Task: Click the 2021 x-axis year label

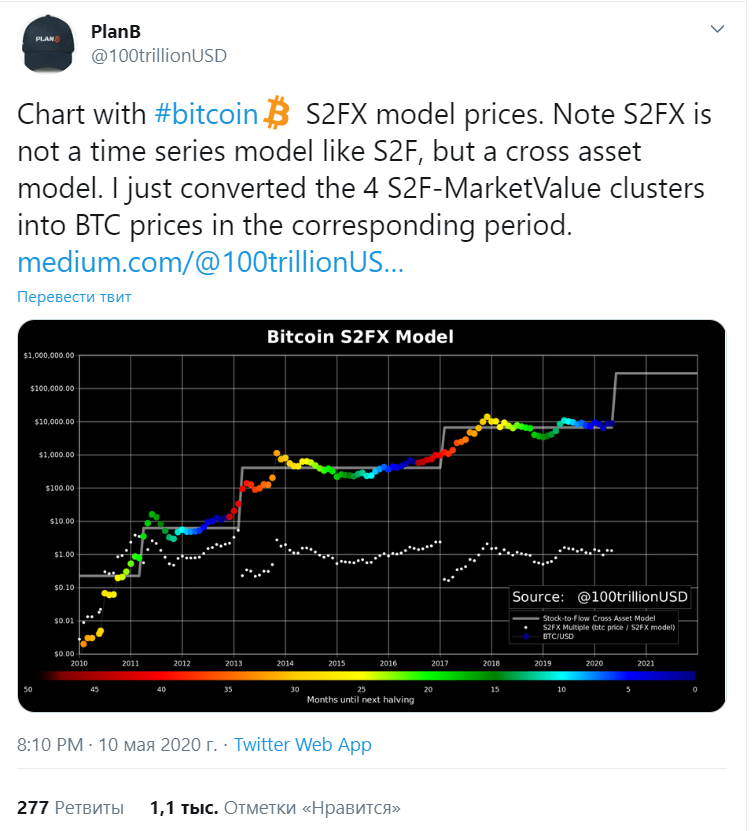Action: [x=646, y=662]
